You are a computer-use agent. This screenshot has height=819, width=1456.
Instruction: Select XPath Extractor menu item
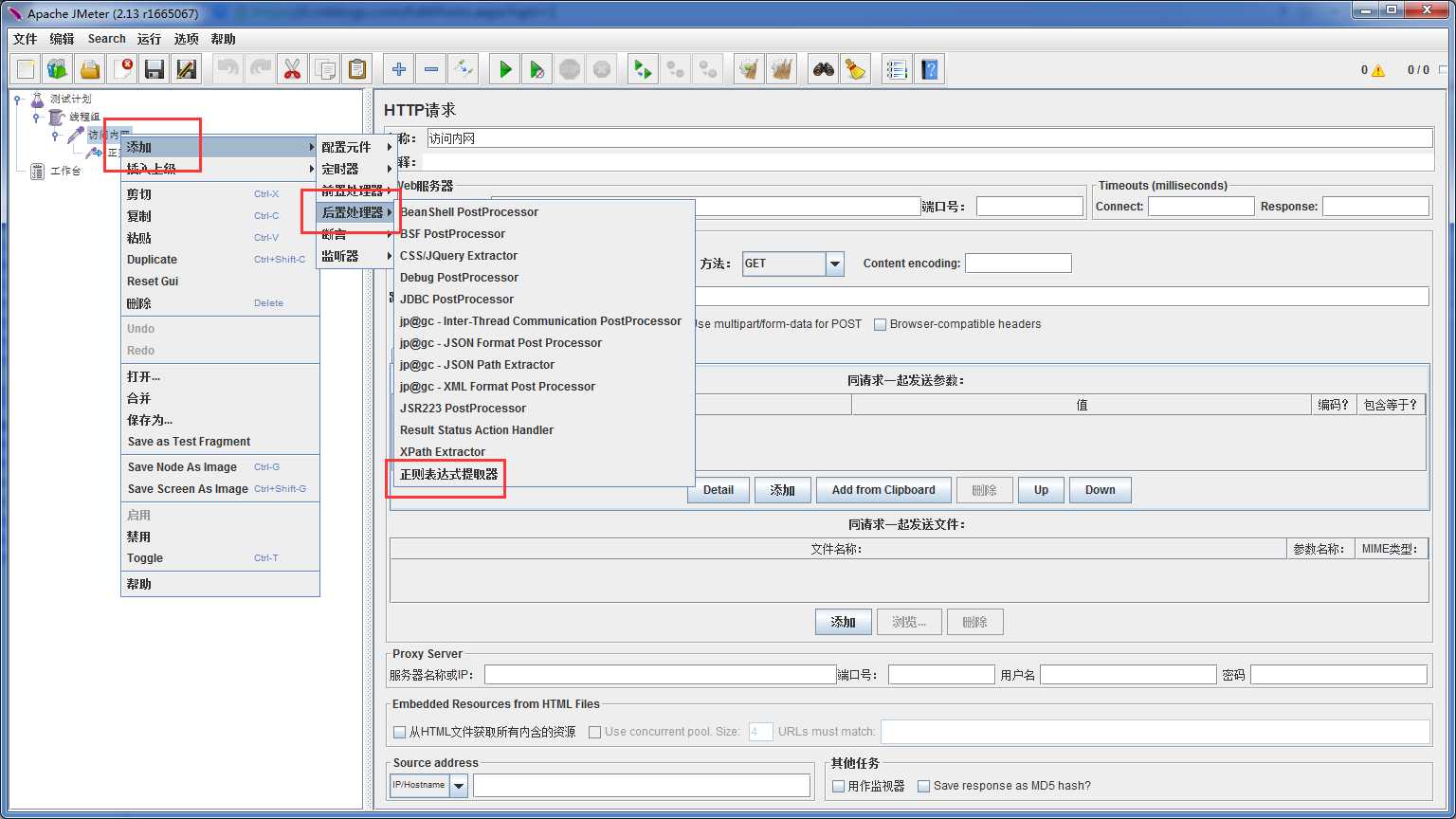544,452
